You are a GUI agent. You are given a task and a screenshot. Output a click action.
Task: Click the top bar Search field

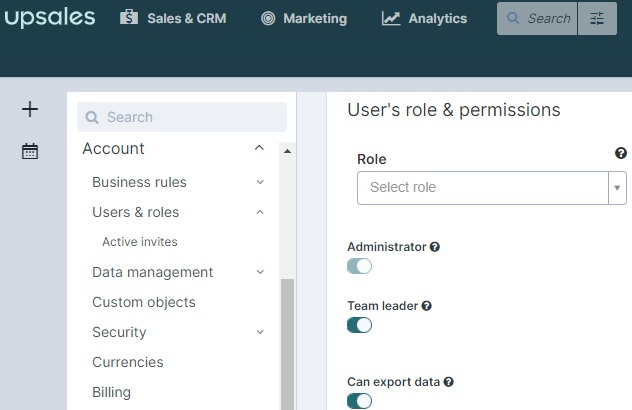coord(537,18)
